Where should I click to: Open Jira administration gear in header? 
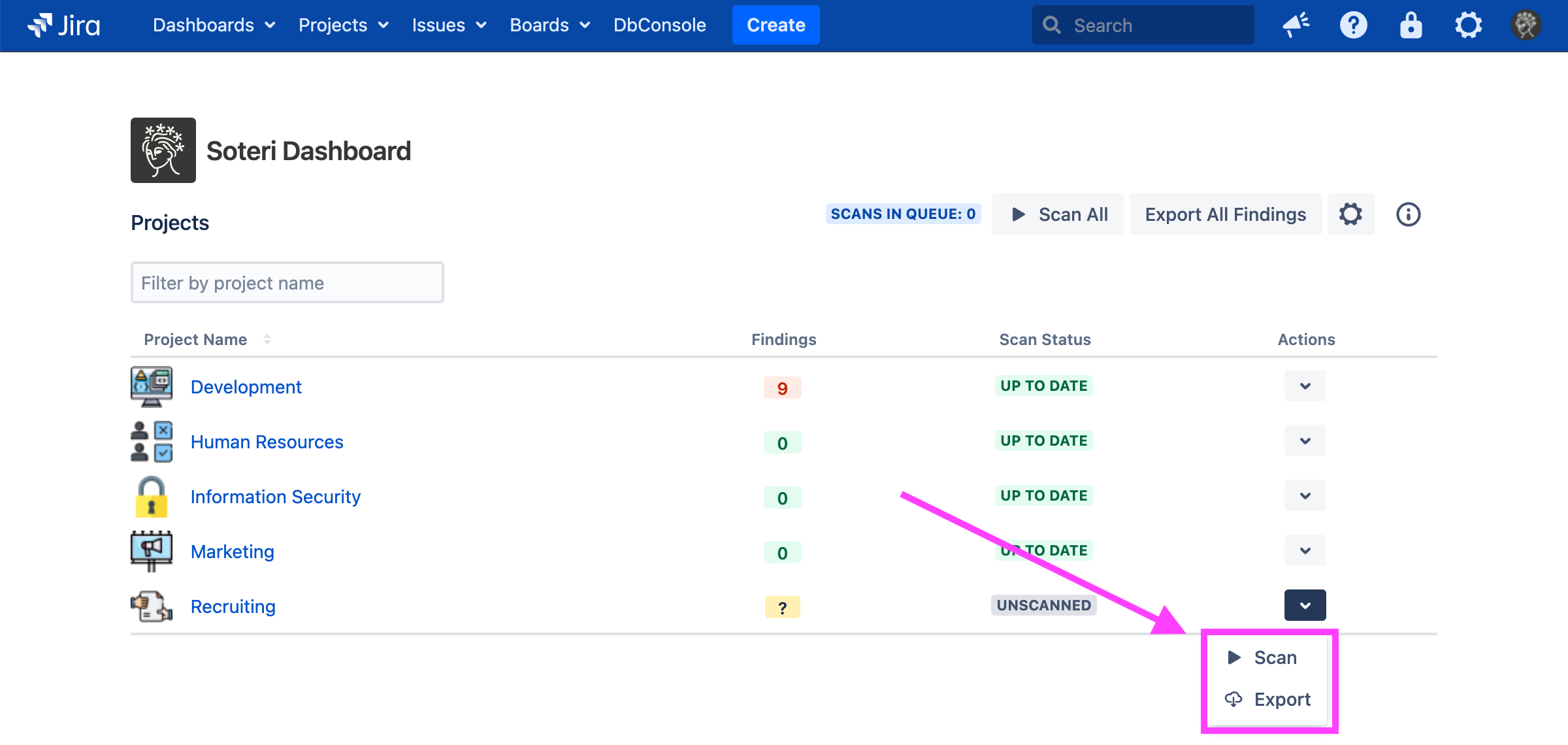[1468, 25]
